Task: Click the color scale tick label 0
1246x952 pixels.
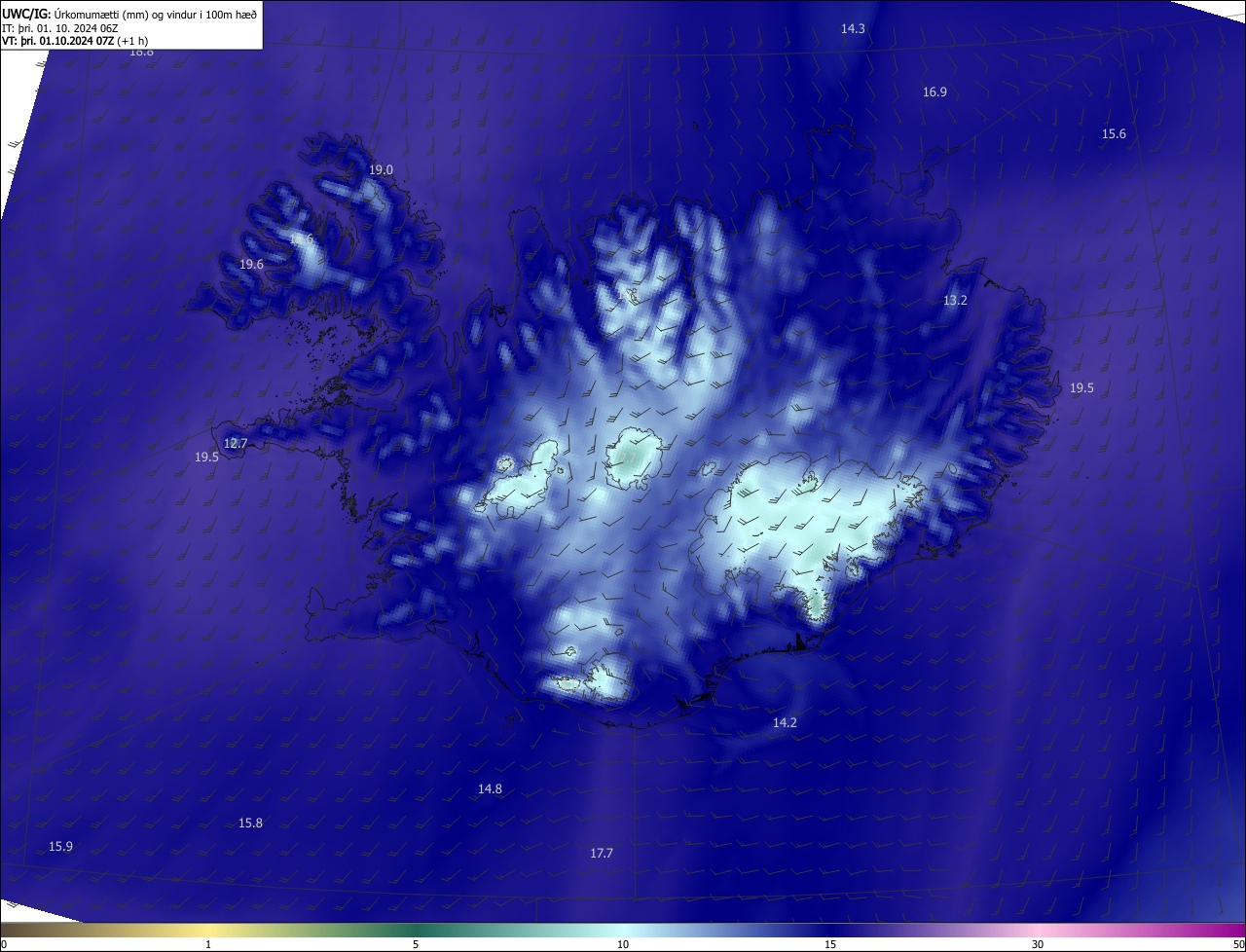Action: click(x=4, y=944)
